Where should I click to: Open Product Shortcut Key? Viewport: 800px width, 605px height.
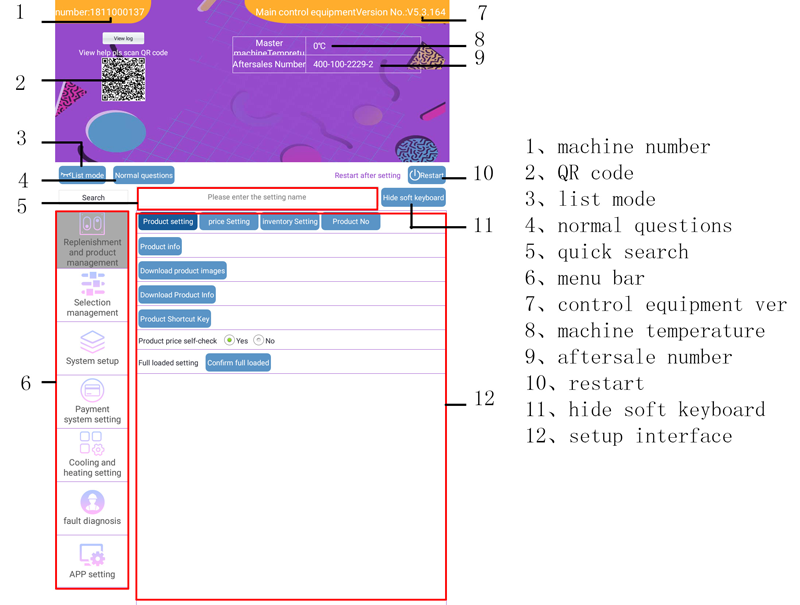pyautogui.click(x=174, y=319)
